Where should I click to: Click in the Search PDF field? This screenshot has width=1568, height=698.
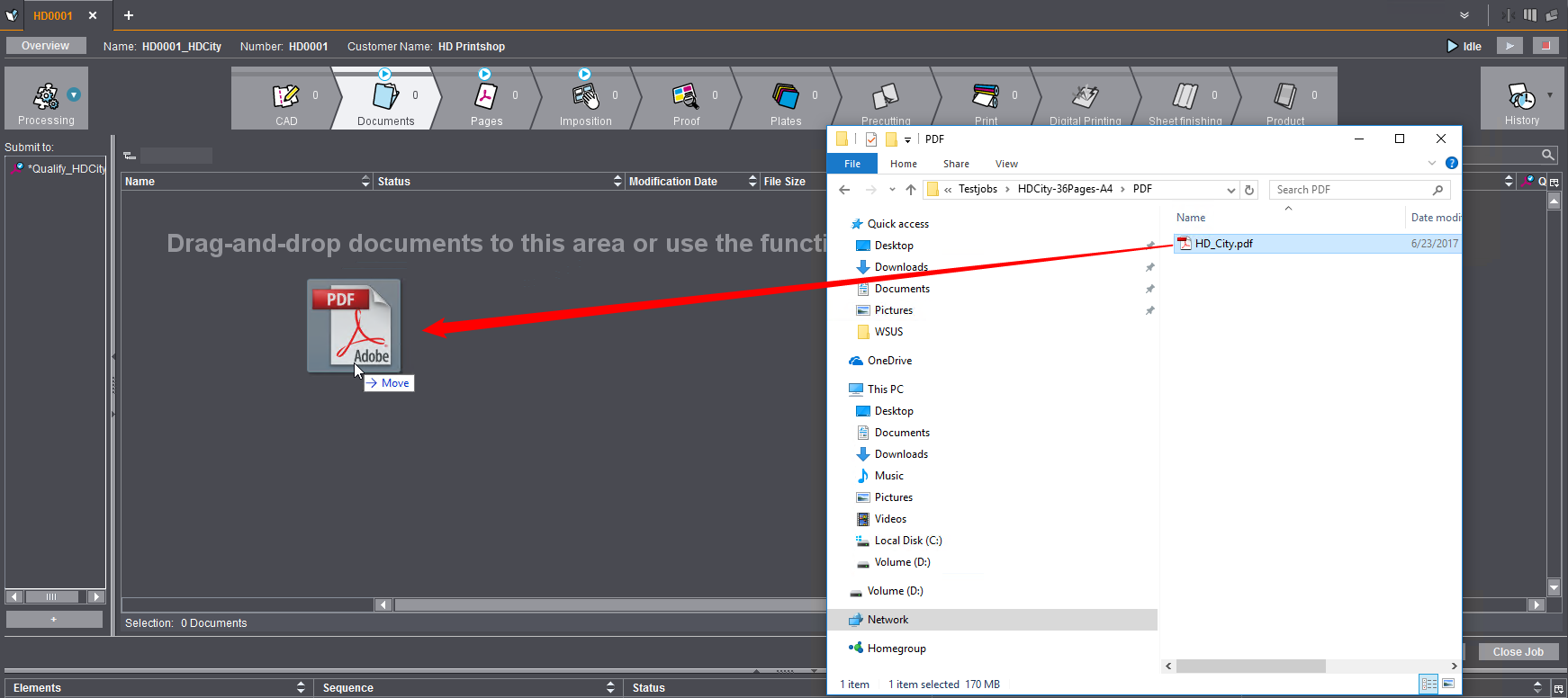[x=1350, y=190]
